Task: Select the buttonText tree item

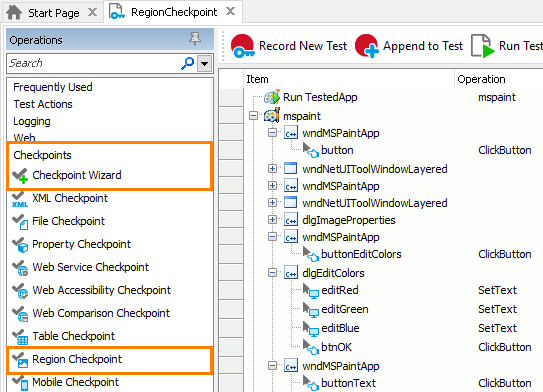Action: click(x=348, y=383)
